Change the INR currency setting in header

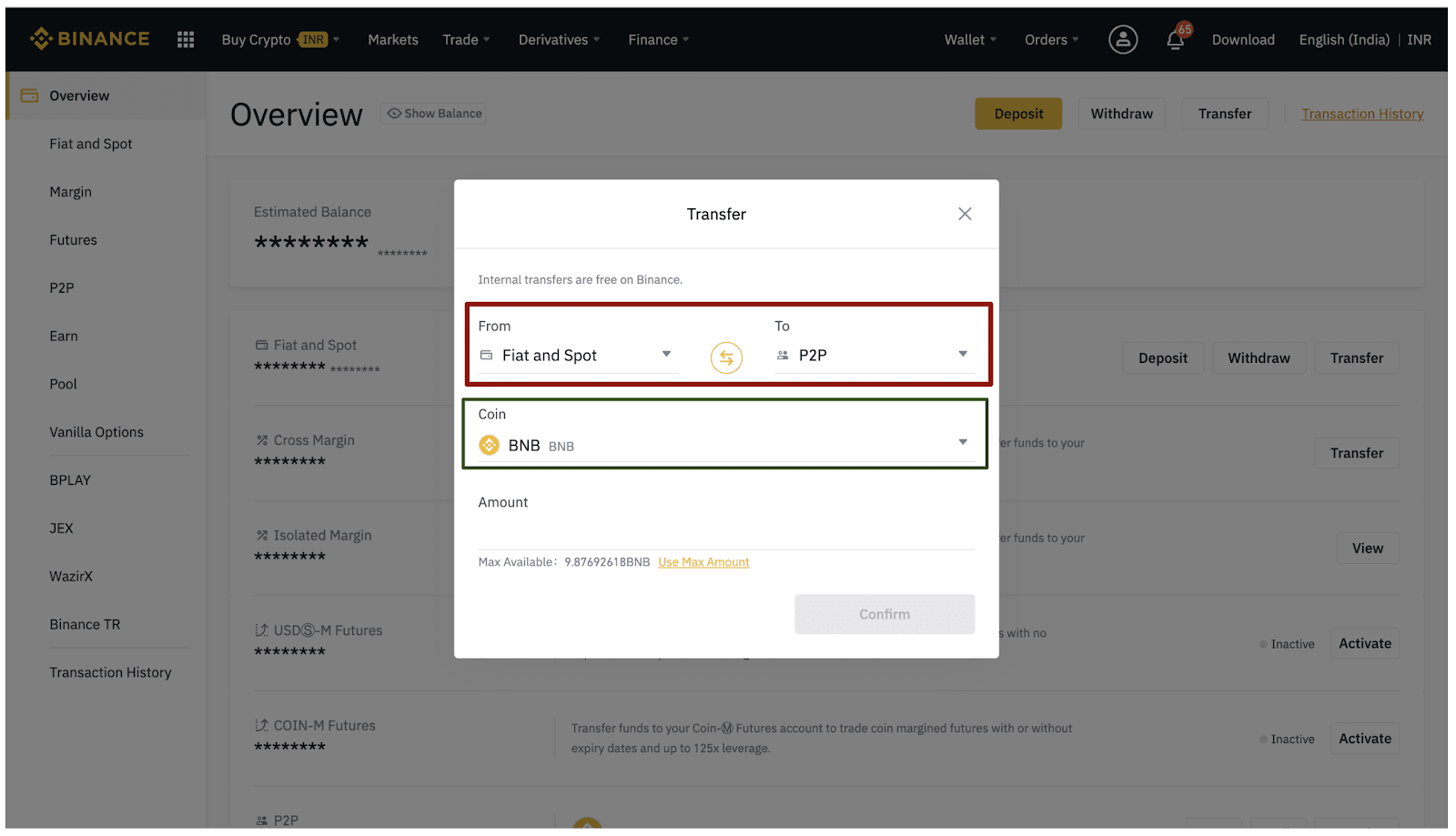coord(1419,40)
